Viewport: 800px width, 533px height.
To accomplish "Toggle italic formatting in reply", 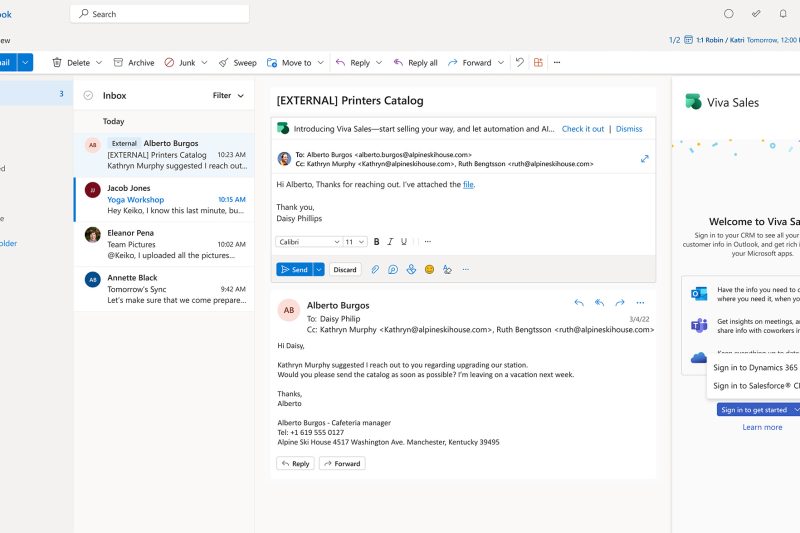I will pos(390,242).
